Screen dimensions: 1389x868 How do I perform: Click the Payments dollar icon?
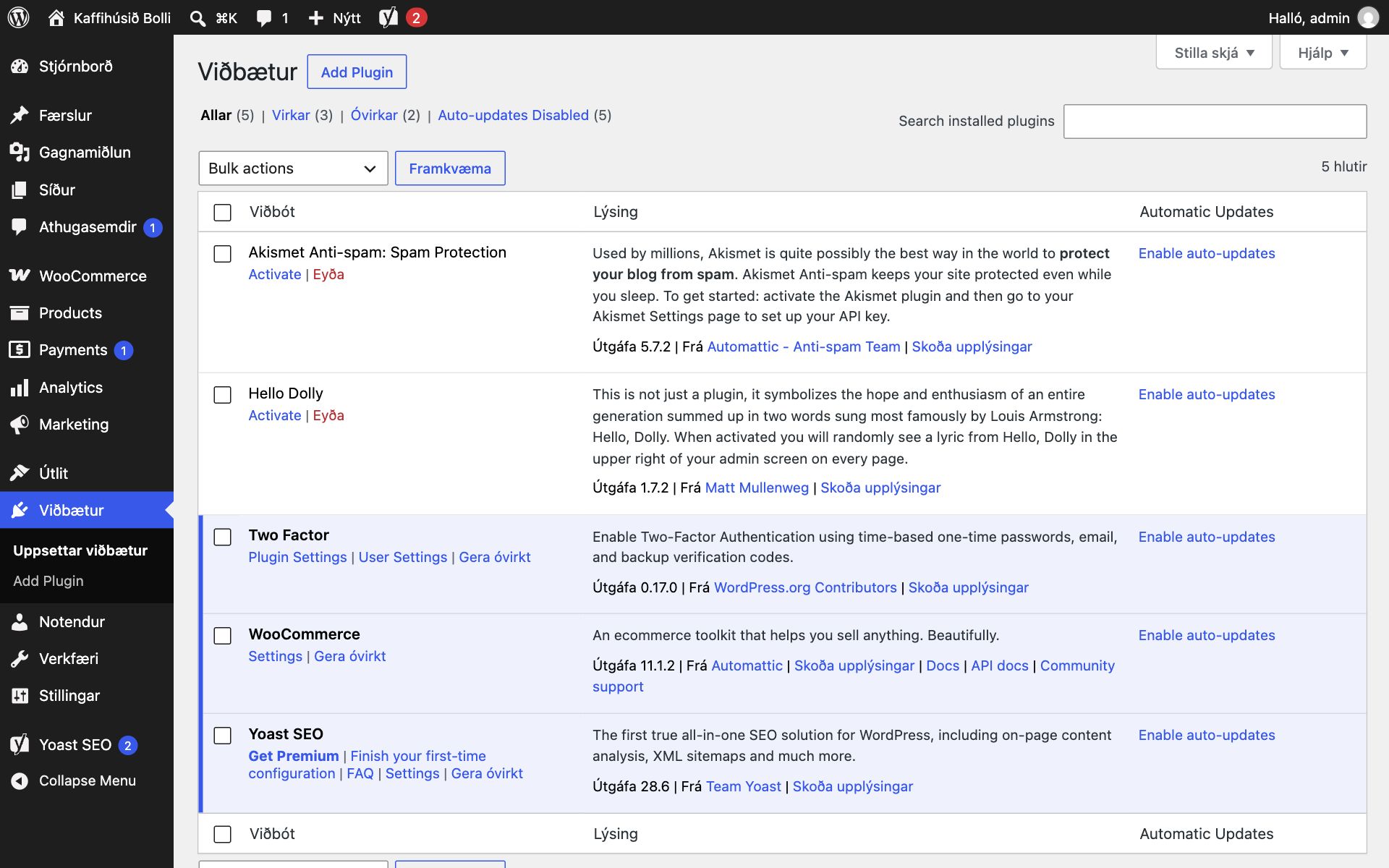(x=20, y=350)
